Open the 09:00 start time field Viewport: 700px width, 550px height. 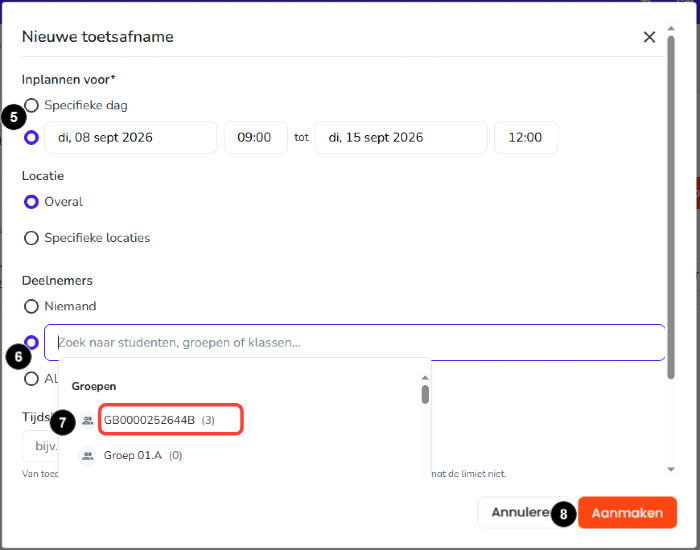pos(256,138)
